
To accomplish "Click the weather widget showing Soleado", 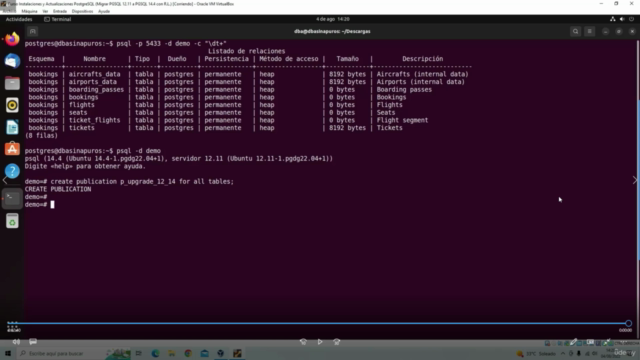I will (x=536, y=353).
